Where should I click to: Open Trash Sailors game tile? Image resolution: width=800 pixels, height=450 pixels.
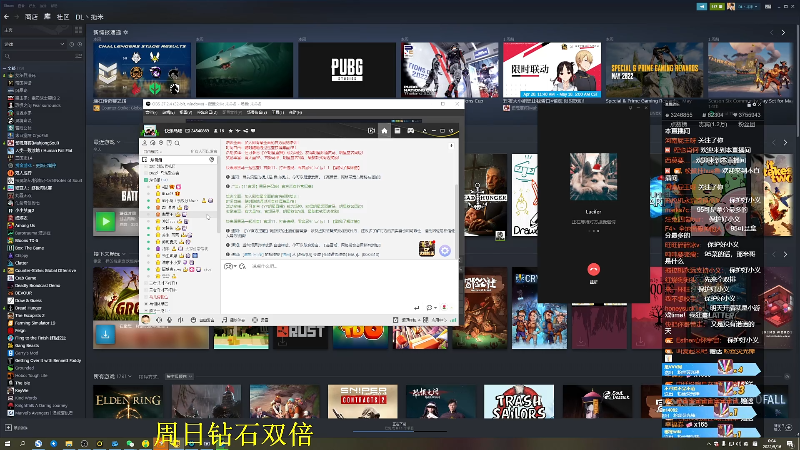519,402
